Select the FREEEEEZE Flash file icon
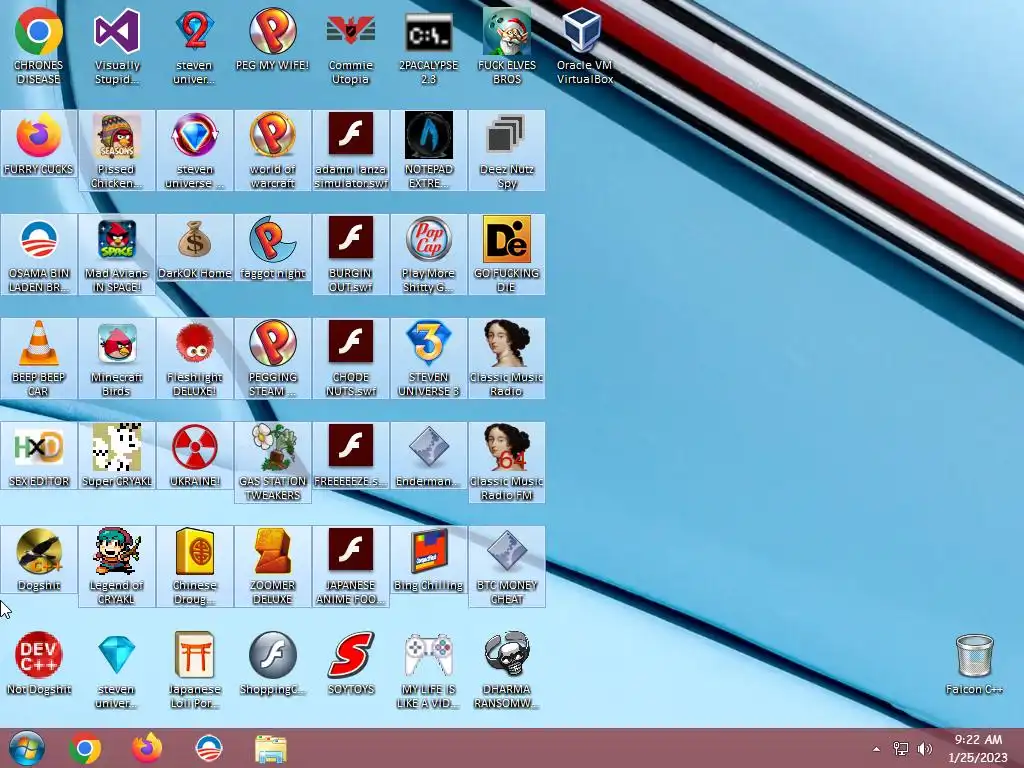 (351, 456)
